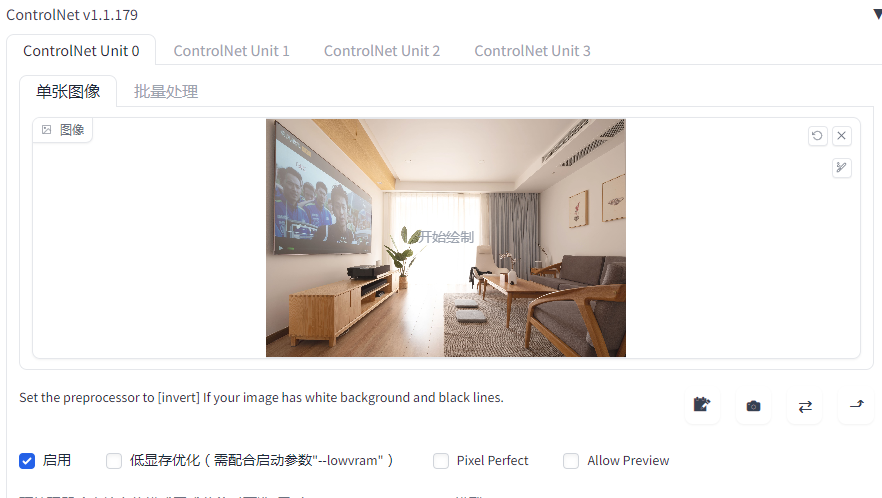
Task: Switch to ControlNet Unit 1 tab
Action: click(231, 51)
